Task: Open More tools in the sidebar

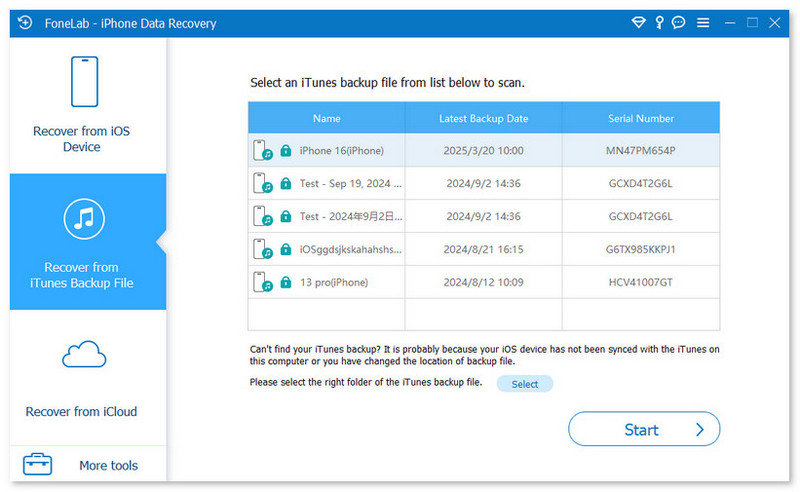Action: pyautogui.click(x=108, y=465)
